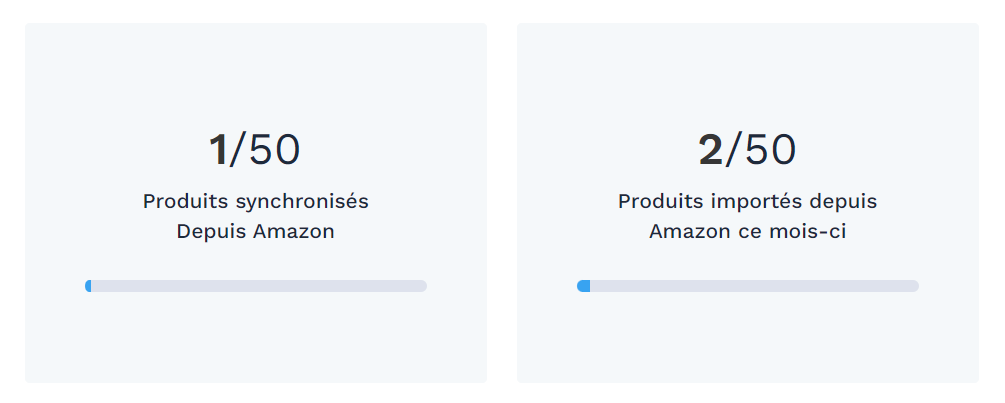Click the word "Amazon" in the right card
This screenshot has height=403, width=1005.
(685, 231)
